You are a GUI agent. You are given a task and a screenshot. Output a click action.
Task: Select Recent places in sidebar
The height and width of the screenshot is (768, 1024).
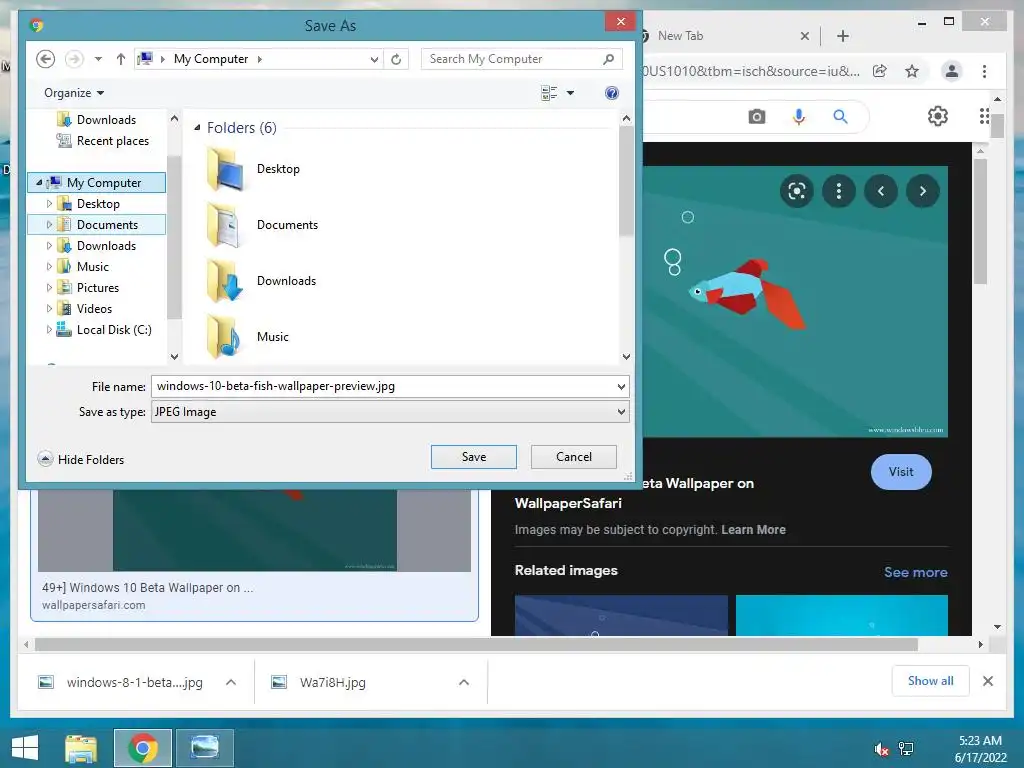[112, 140]
